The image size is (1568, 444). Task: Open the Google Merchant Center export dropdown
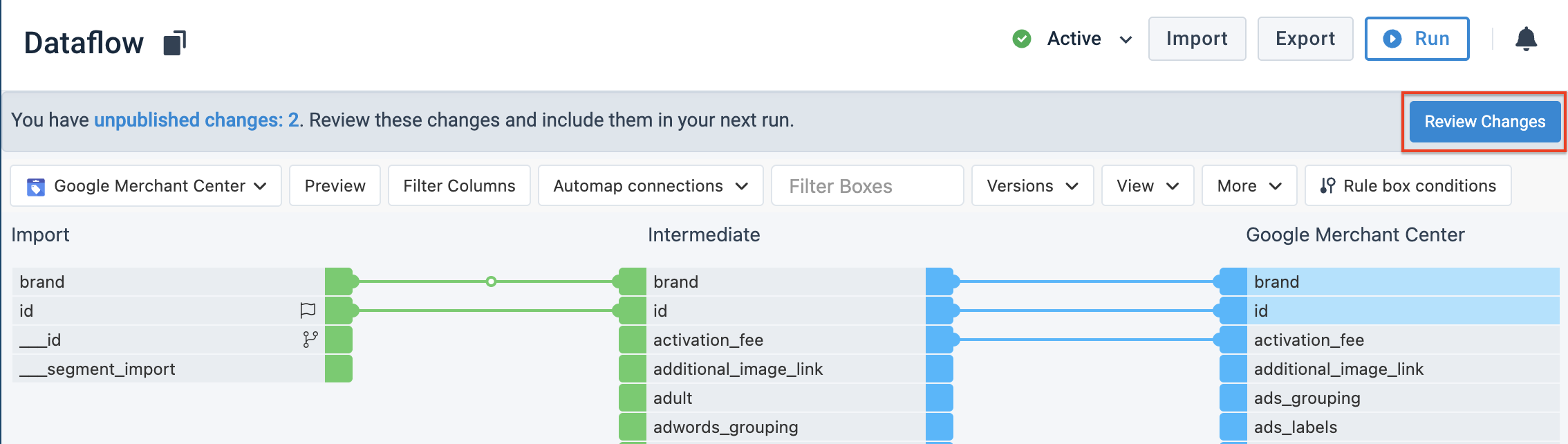(146, 185)
